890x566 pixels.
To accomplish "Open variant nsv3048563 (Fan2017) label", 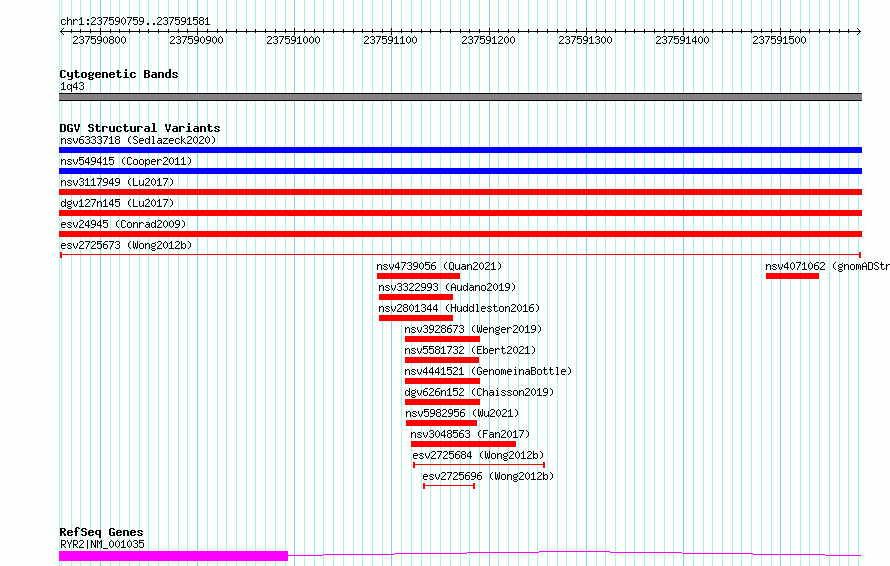I will click(470, 434).
